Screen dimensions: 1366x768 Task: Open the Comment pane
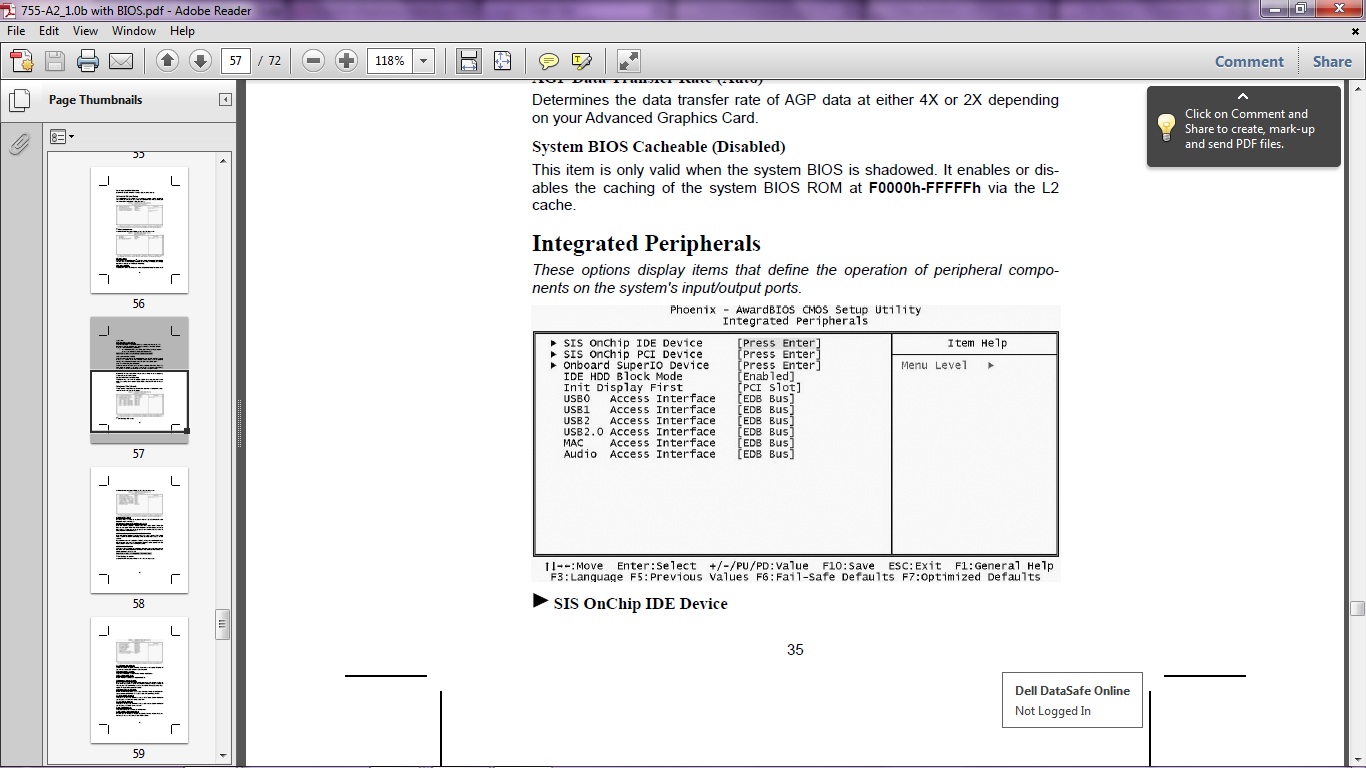click(1249, 61)
